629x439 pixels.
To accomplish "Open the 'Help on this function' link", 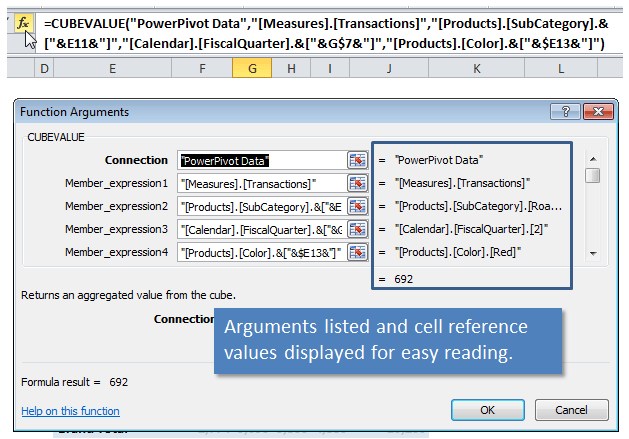I will pyautogui.click(x=70, y=411).
